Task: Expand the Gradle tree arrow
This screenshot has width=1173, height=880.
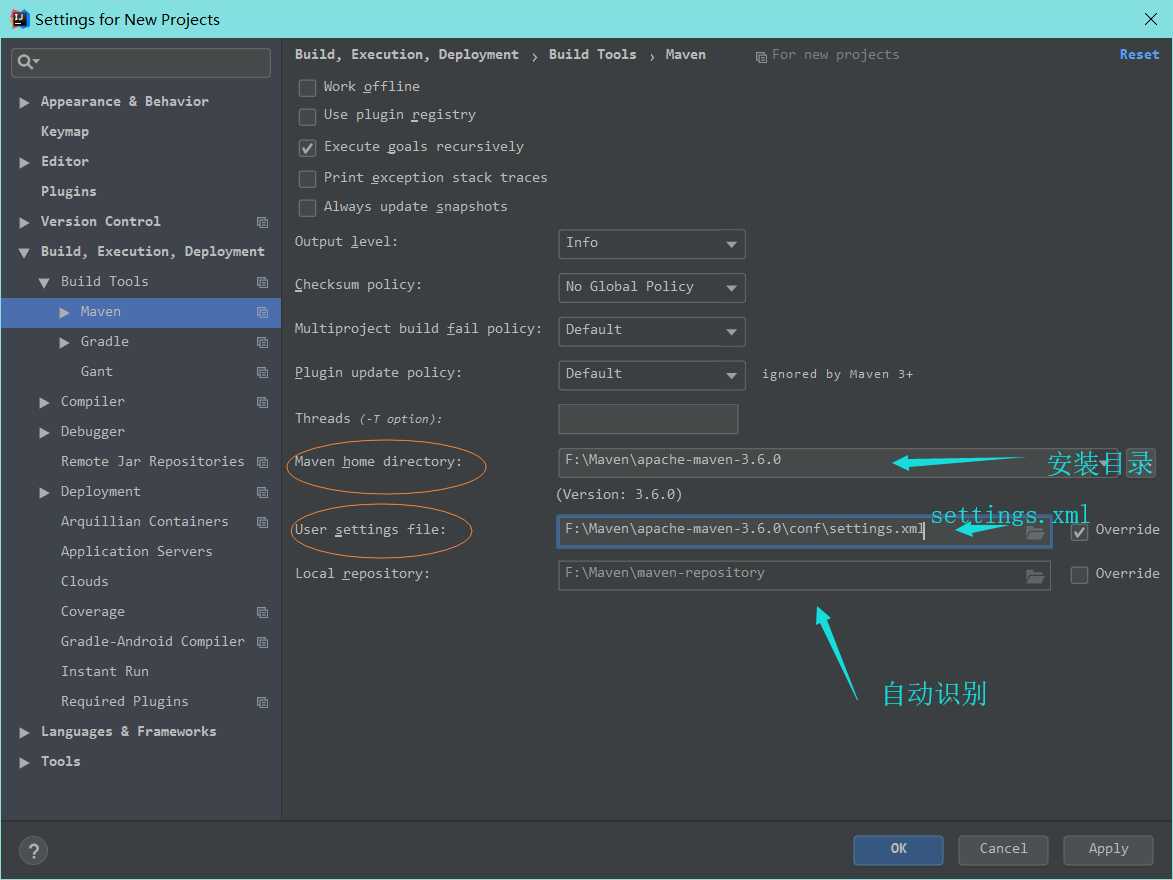Action: click(x=64, y=343)
